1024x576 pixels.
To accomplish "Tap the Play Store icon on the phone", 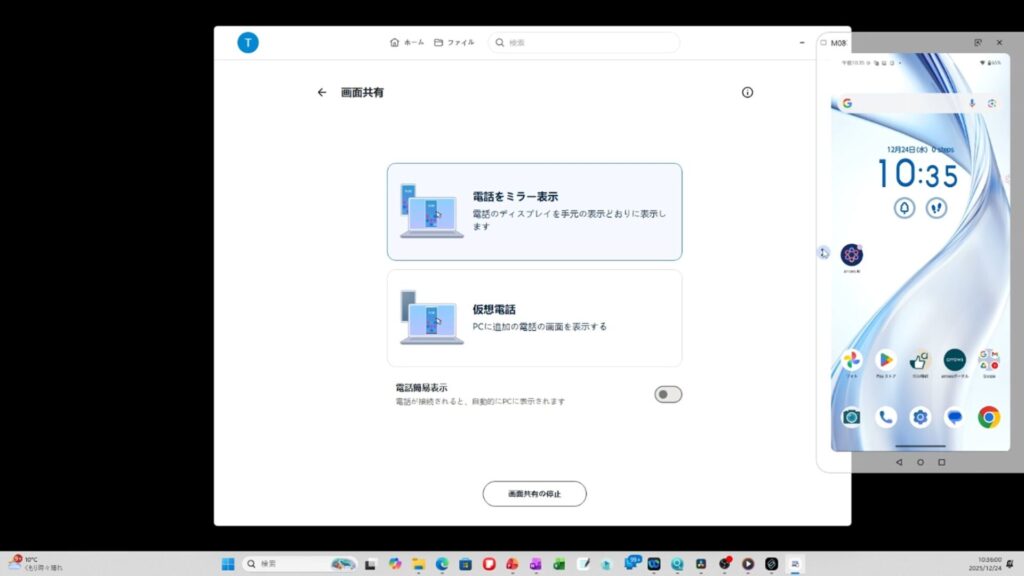I will pos(885,360).
